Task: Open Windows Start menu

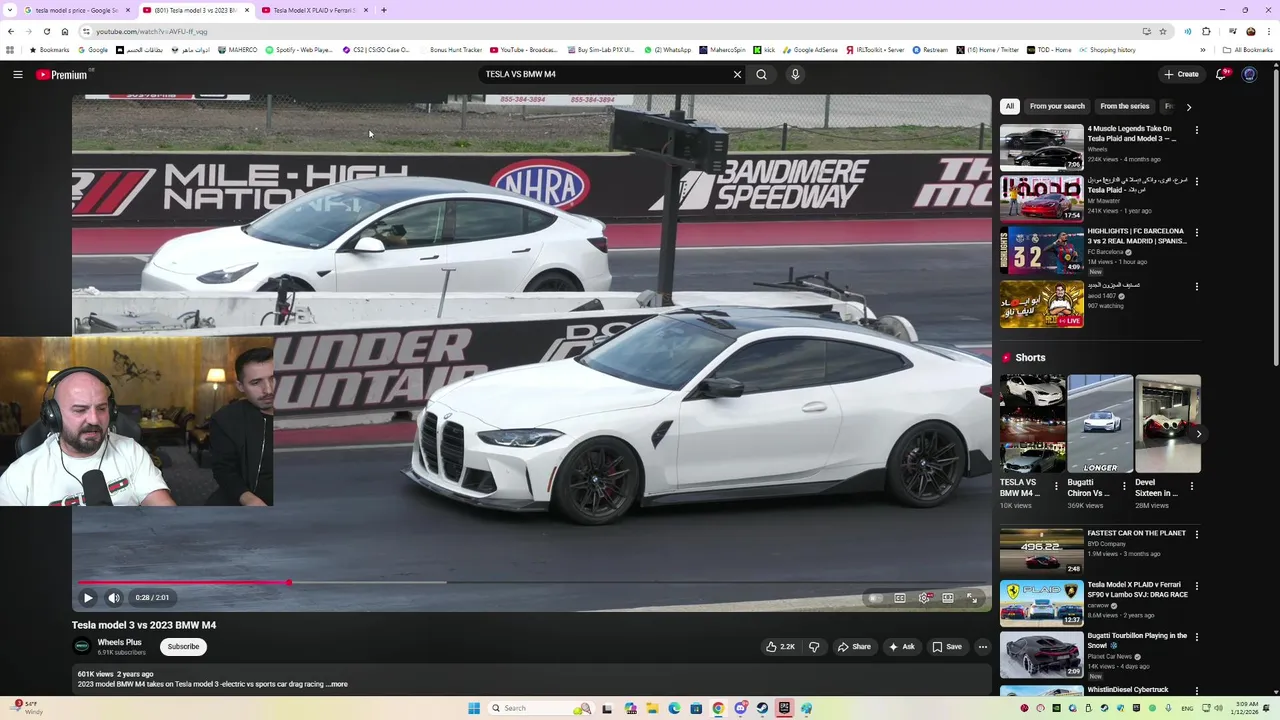Action: pyautogui.click(x=474, y=708)
